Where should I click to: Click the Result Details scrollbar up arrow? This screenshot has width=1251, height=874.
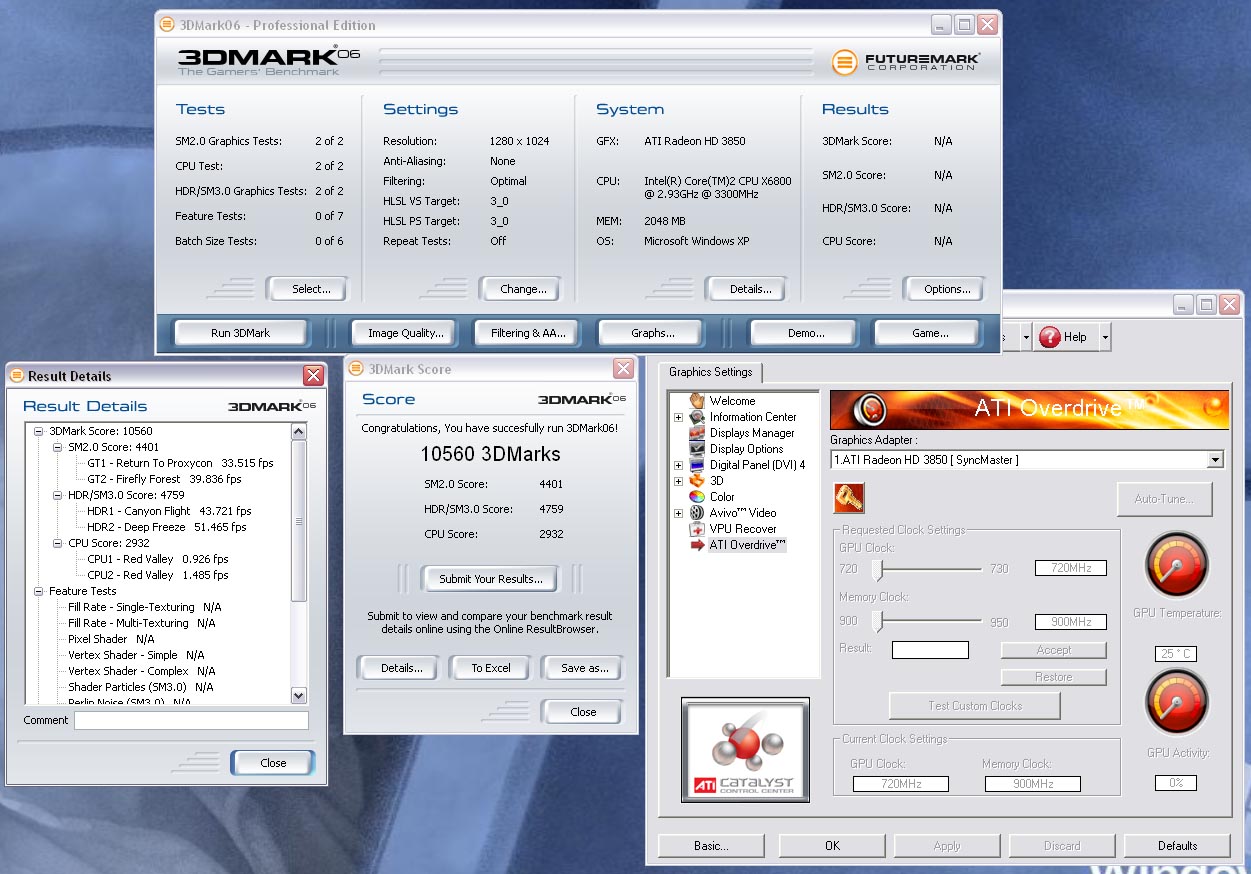coord(298,432)
